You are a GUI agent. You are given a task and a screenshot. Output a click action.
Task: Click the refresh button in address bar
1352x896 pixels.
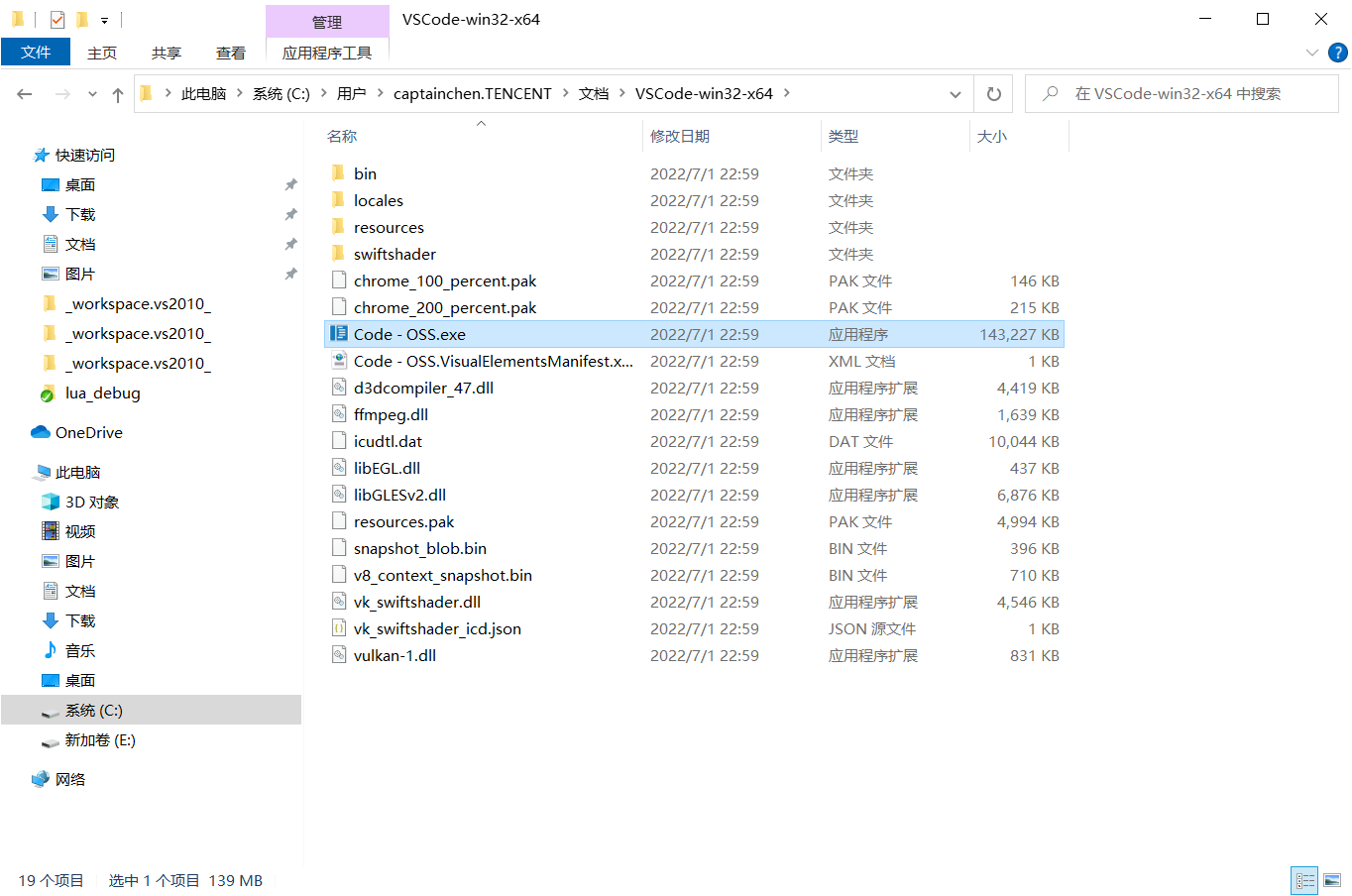pyautogui.click(x=993, y=94)
